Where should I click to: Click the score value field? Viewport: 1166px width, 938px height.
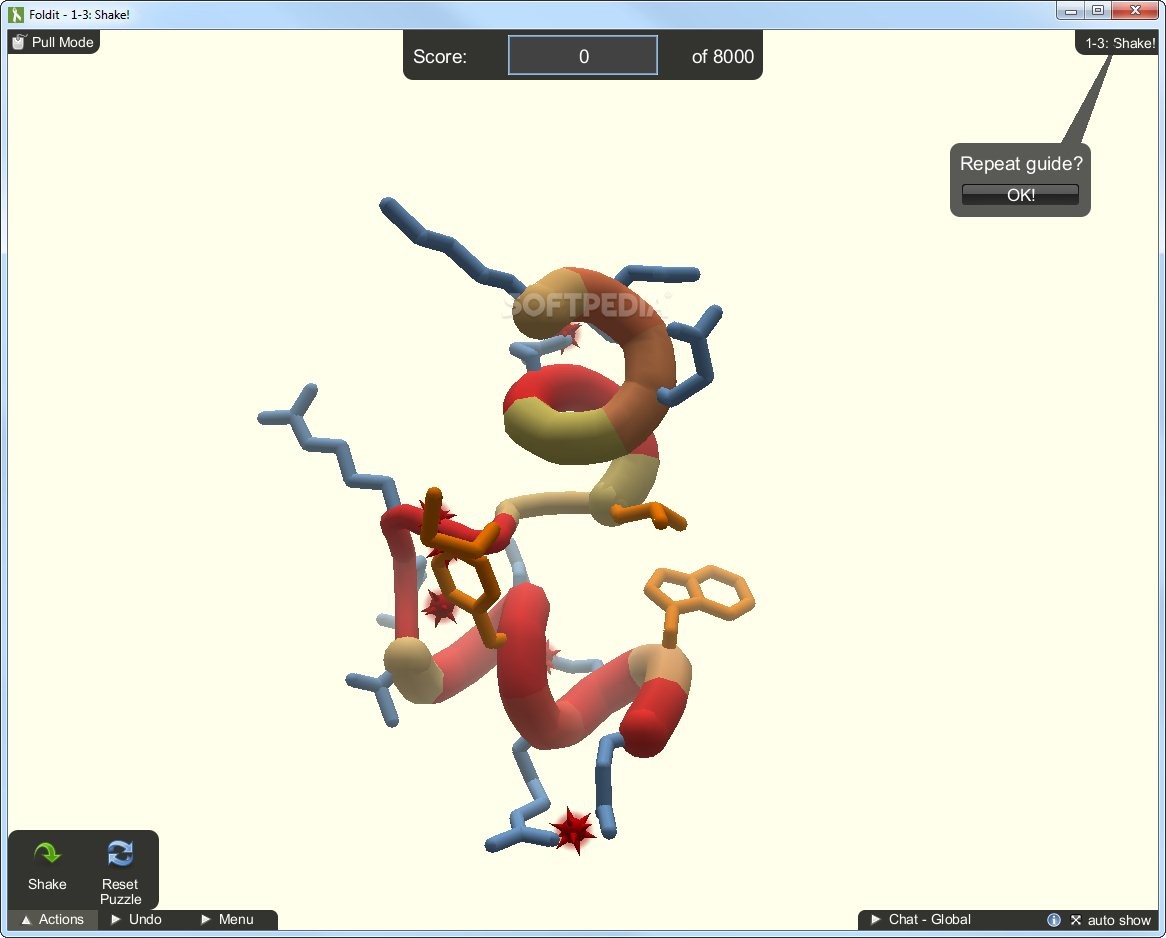[x=583, y=56]
